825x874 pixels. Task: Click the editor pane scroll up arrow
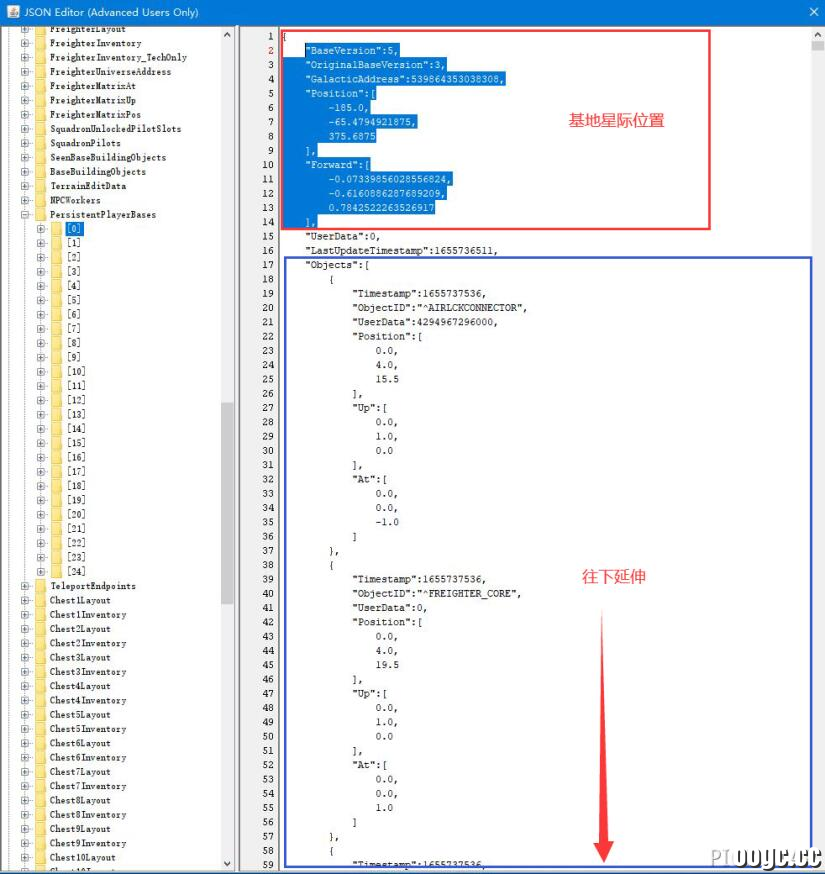coord(818,35)
